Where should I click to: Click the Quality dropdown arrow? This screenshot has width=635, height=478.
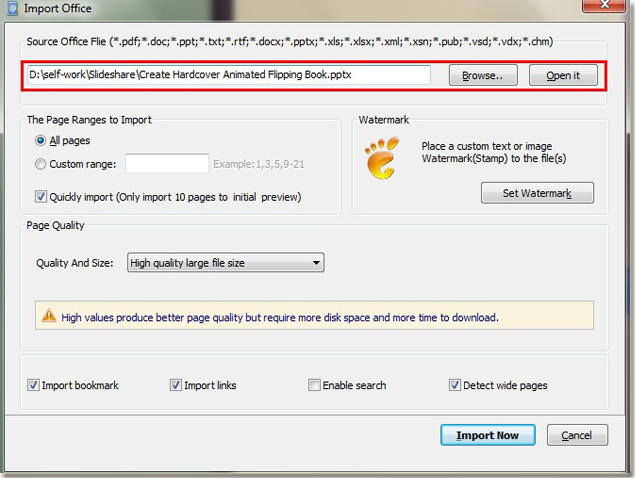point(316,263)
